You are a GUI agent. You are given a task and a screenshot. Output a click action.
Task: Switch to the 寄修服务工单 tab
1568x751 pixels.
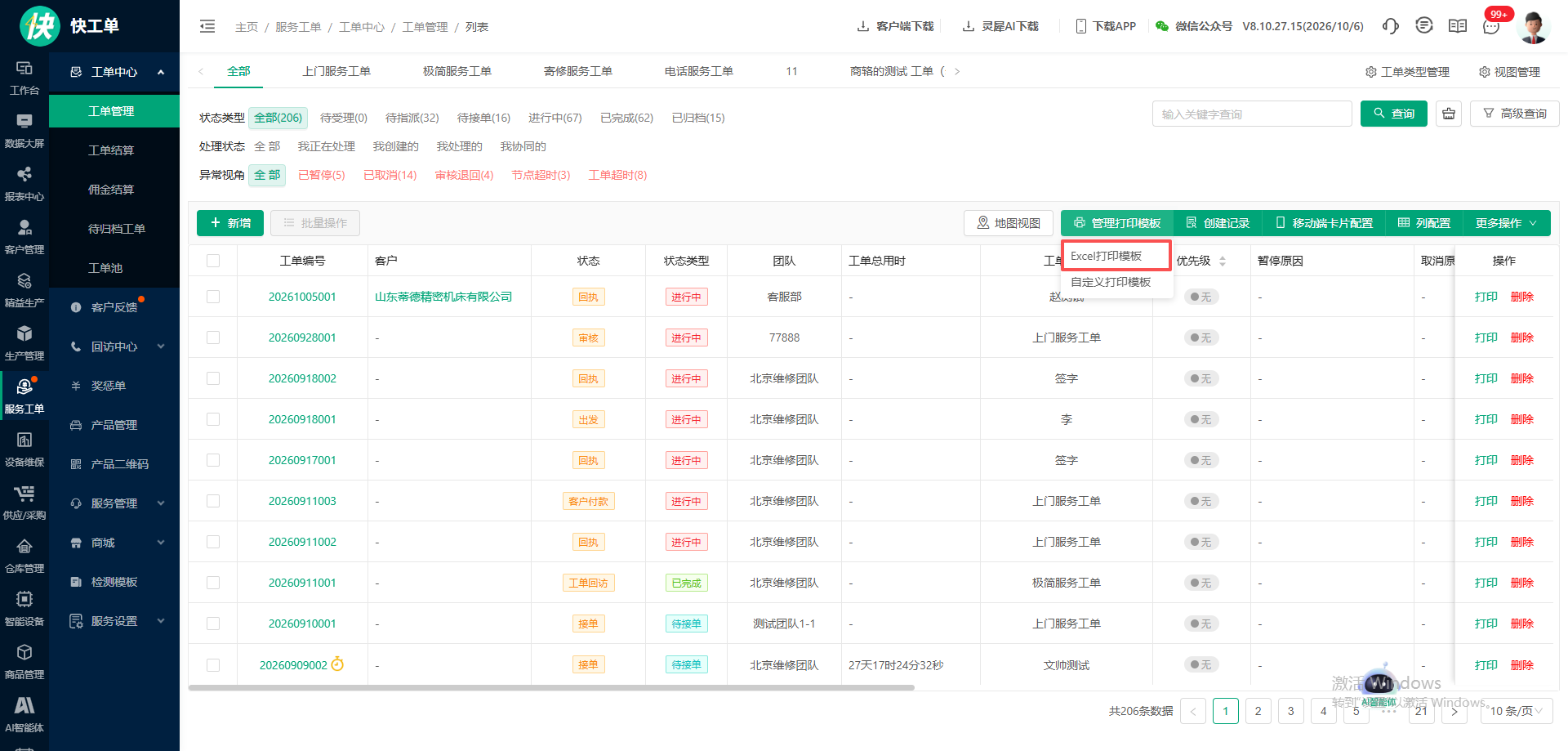click(578, 71)
